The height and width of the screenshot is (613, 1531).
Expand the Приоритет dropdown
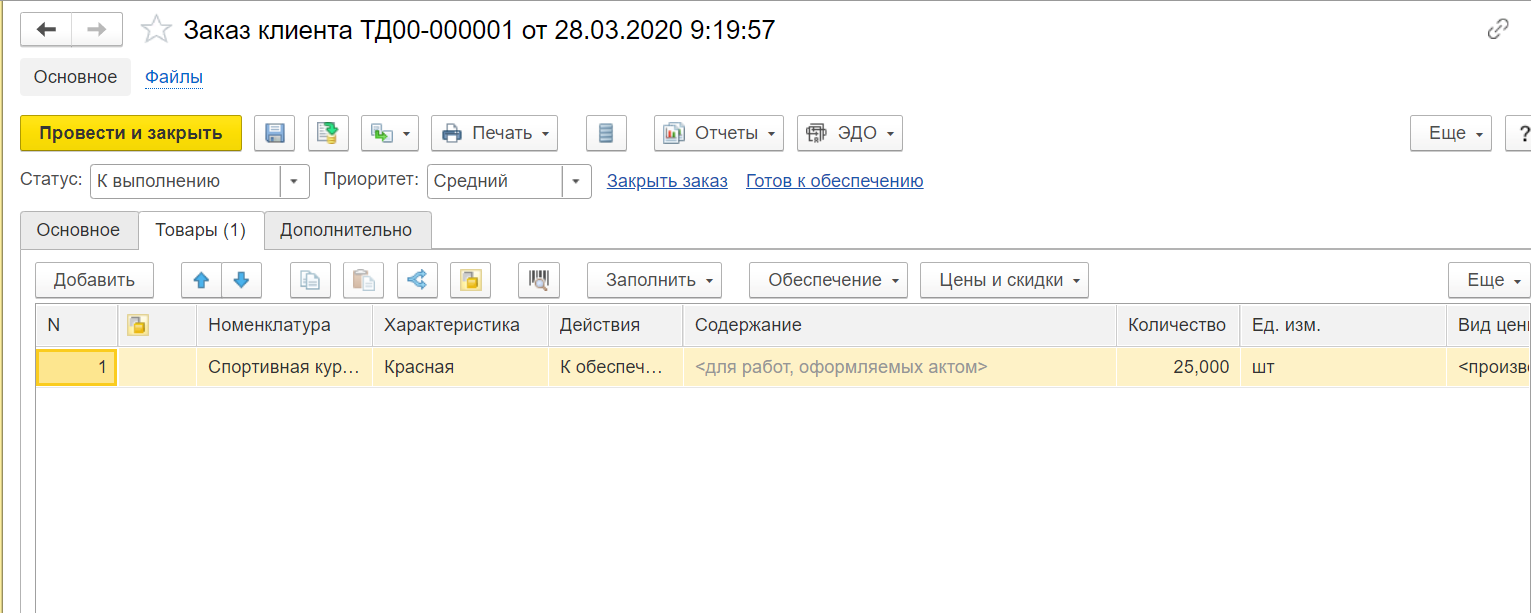(x=576, y=181)
